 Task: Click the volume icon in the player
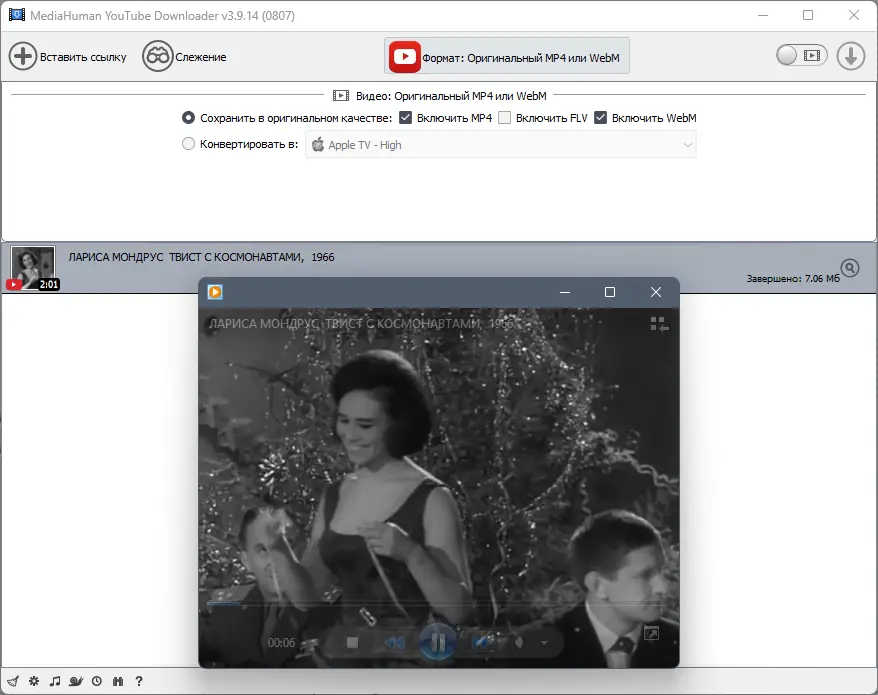coord(519,642)
